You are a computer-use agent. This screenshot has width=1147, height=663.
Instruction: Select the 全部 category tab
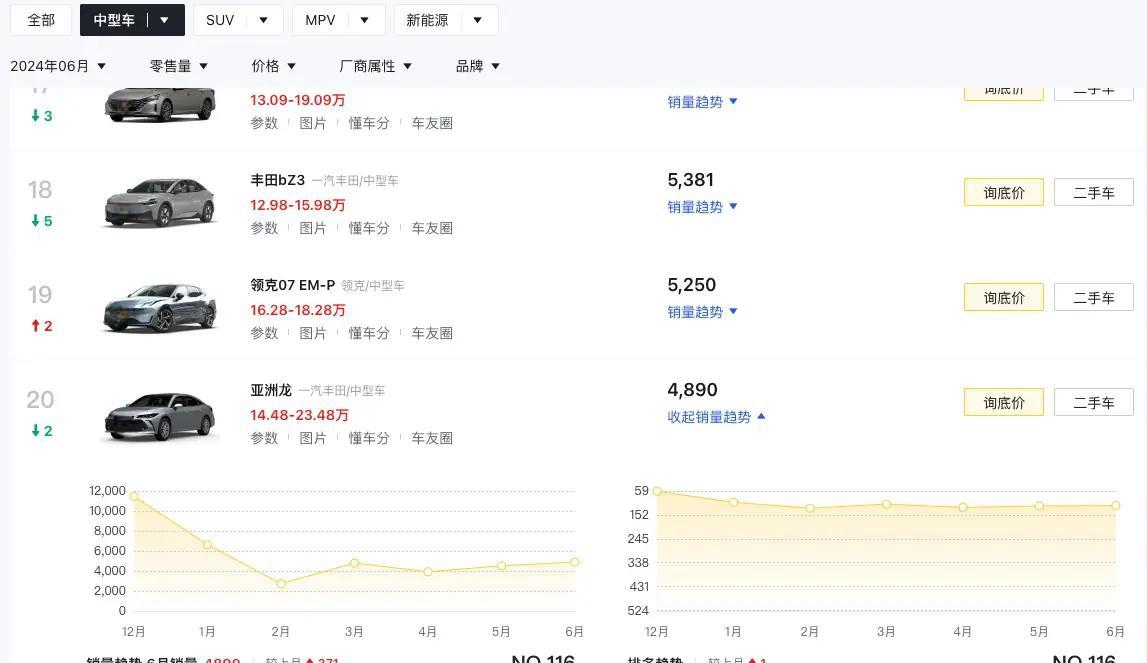click(x=41, y=20)
